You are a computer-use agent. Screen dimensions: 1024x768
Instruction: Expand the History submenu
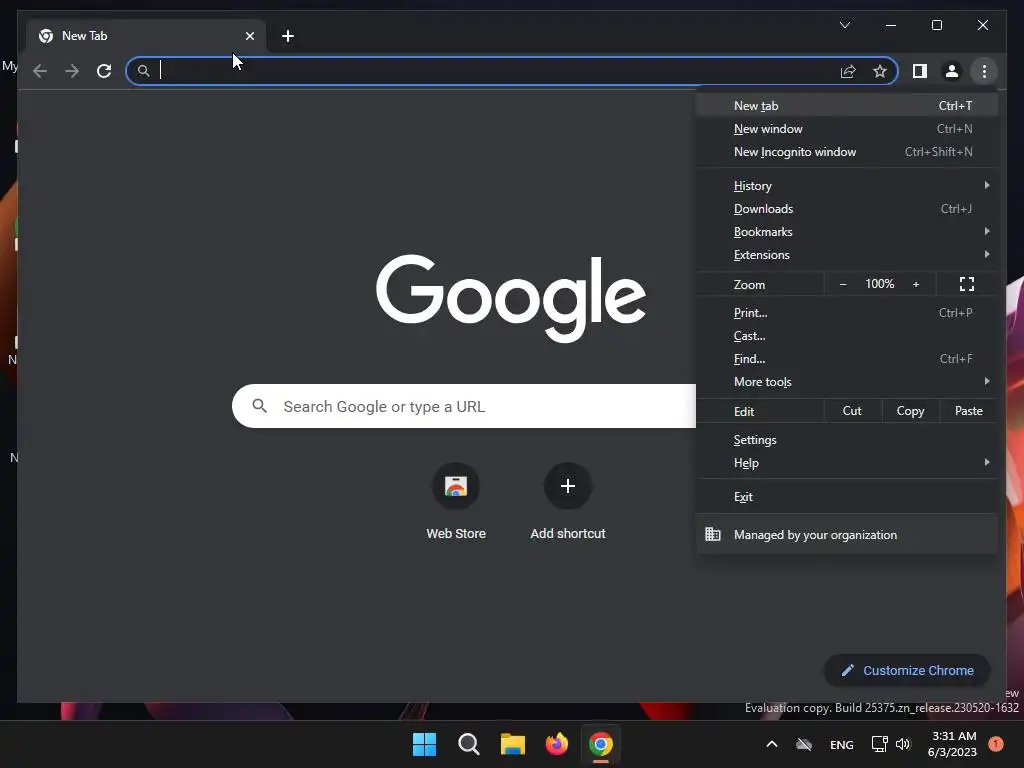[x=846, y=185]
